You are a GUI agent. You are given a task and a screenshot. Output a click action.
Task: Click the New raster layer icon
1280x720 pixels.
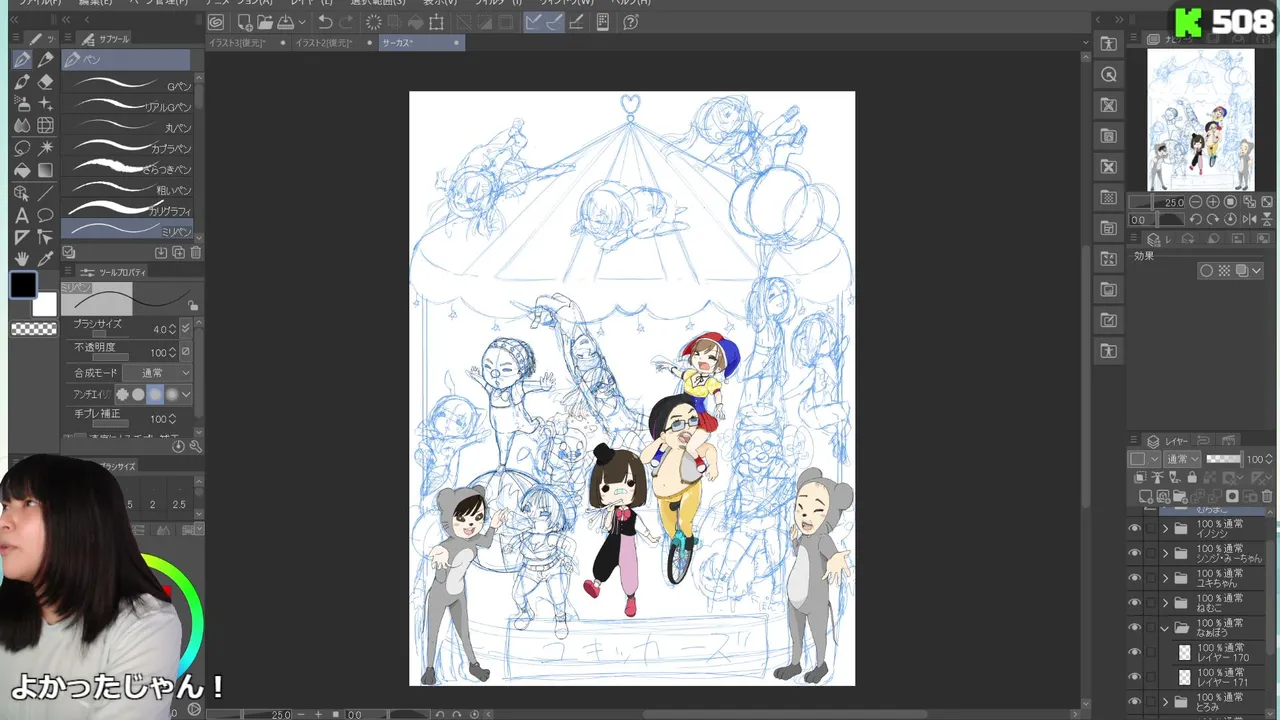tap(1146, 496)
